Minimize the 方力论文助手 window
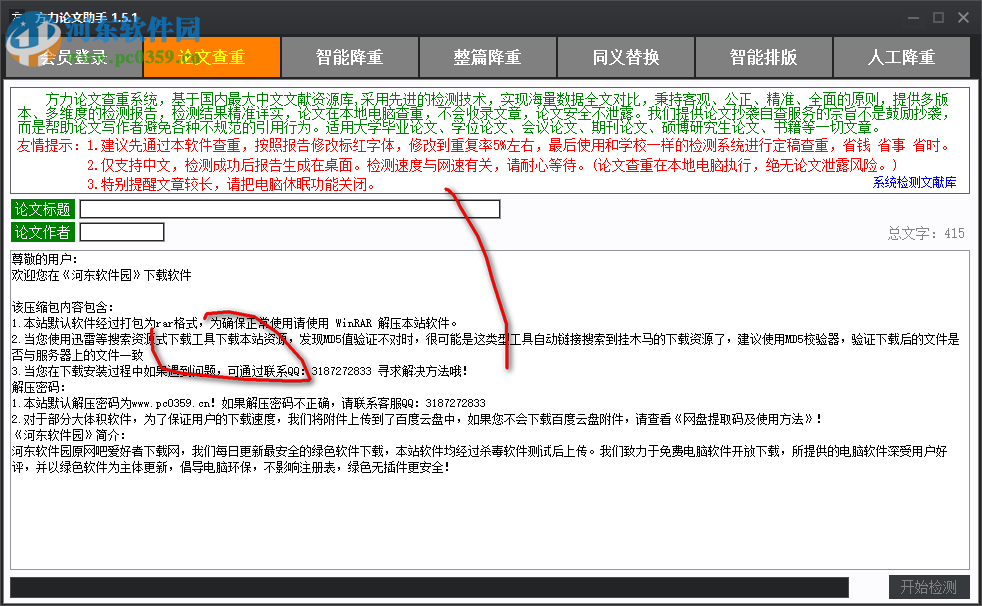The image size is (982, 606). pyautogui.click(x=912, y=17)
